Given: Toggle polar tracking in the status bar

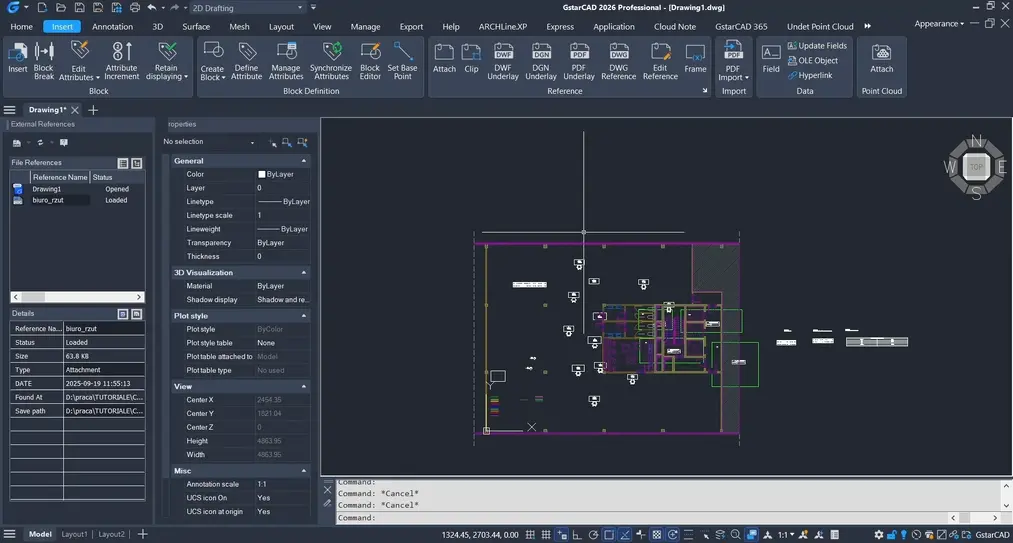Looking at the screenshot, I should (593, 535).
